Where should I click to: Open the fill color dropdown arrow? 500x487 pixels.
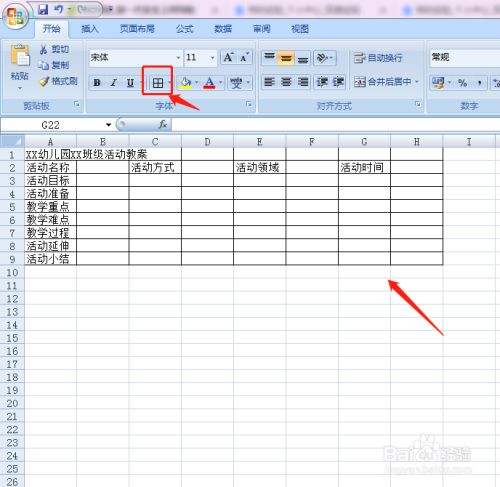[x=196, y=82]
